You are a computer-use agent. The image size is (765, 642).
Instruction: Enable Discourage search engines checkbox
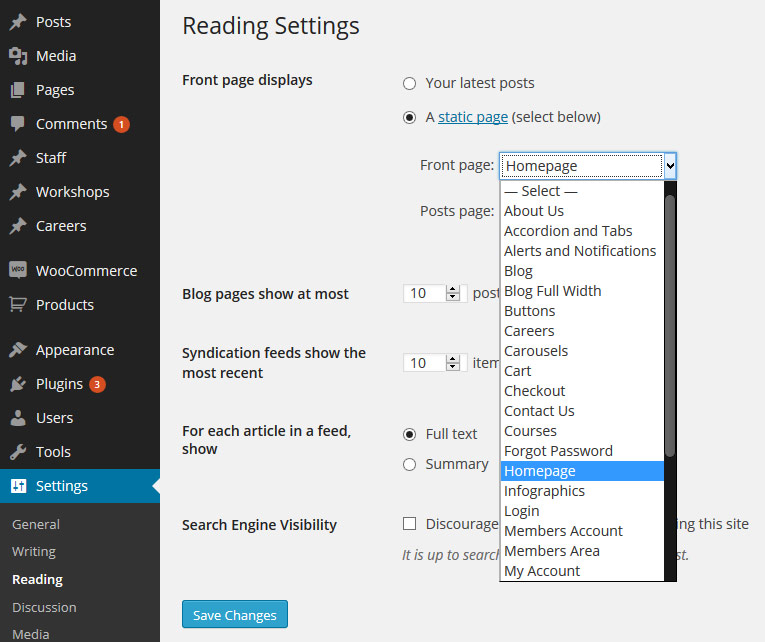coord(409,524)
